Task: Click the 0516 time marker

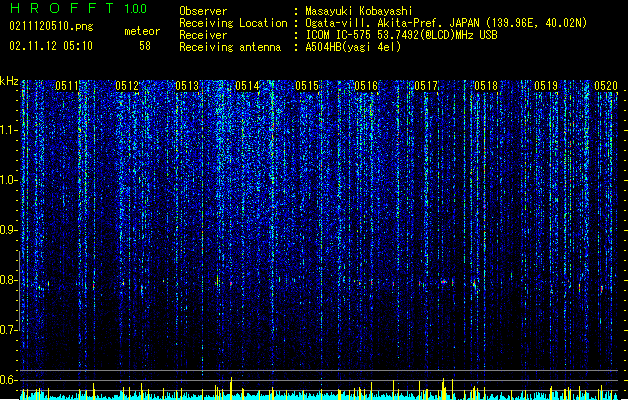Action: click(366, 86)
